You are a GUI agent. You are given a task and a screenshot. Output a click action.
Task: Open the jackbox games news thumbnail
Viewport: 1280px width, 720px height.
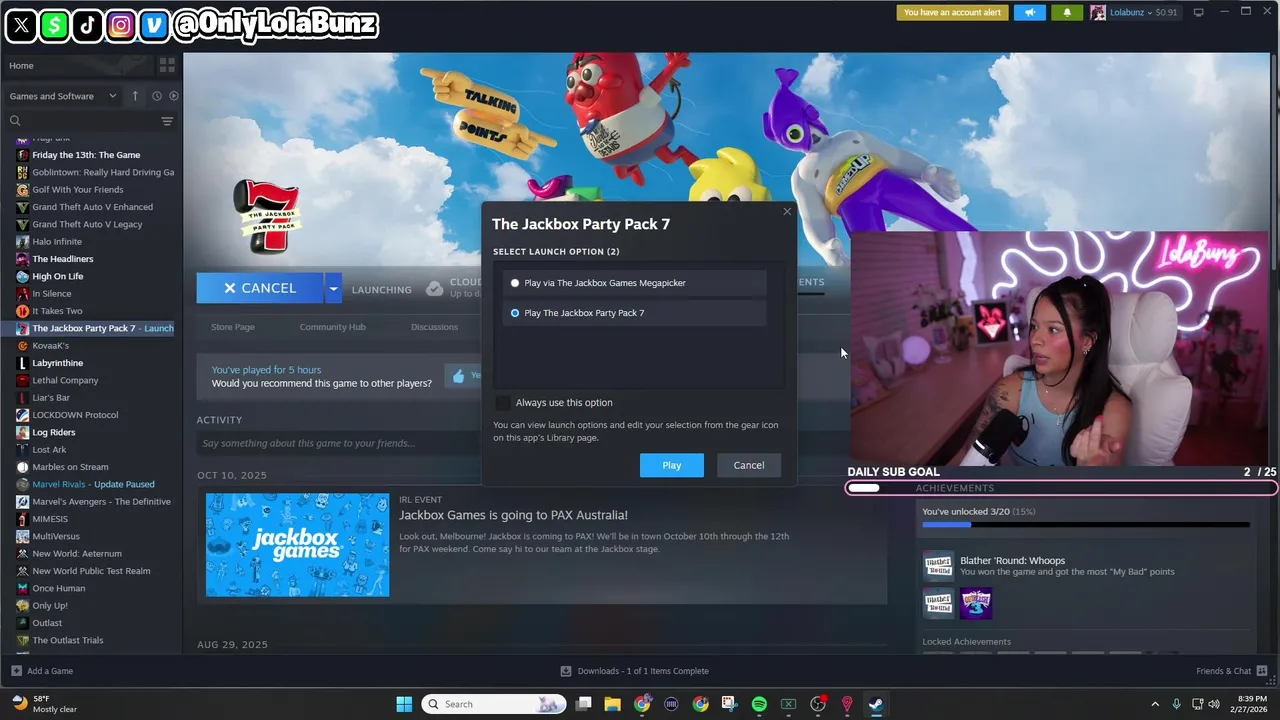pos(298,545)
